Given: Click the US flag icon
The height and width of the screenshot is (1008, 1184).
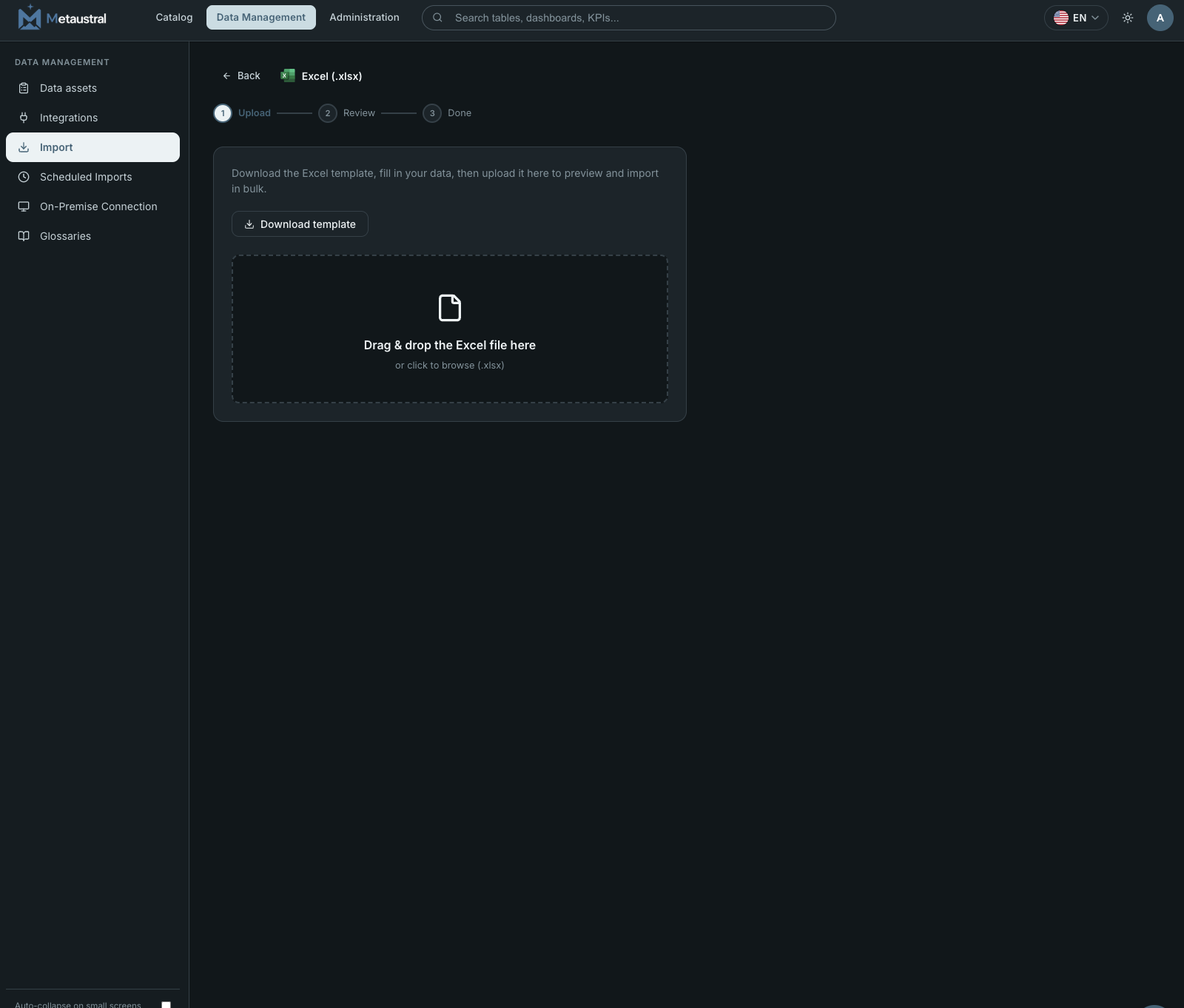Looking at the screenshot, I should point(1061,18).
